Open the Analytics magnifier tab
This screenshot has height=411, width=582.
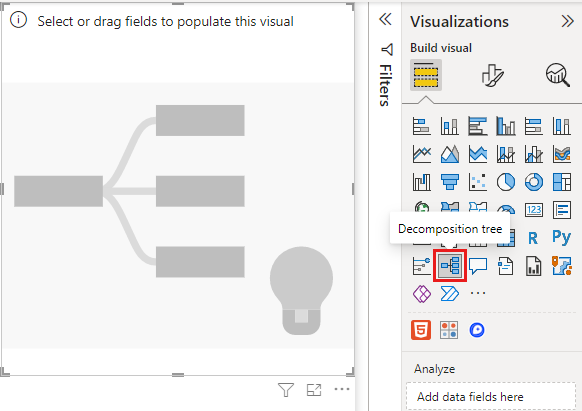(x=558, y=75)
